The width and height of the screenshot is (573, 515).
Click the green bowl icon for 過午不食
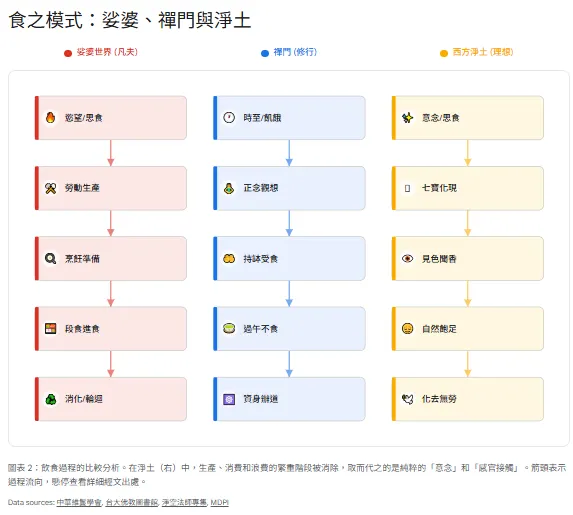(229, 329)
